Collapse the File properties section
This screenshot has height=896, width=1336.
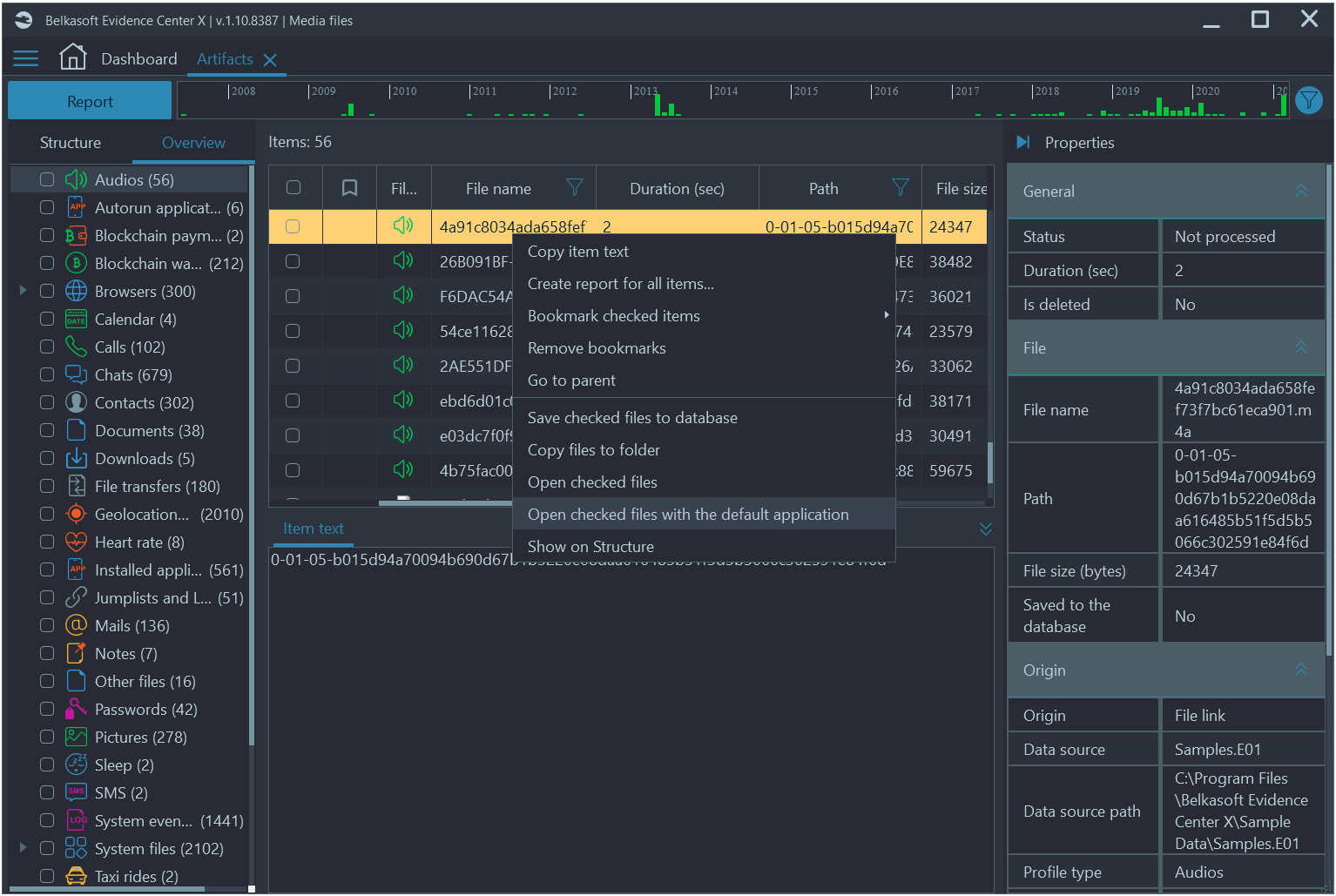(1301, 347)
